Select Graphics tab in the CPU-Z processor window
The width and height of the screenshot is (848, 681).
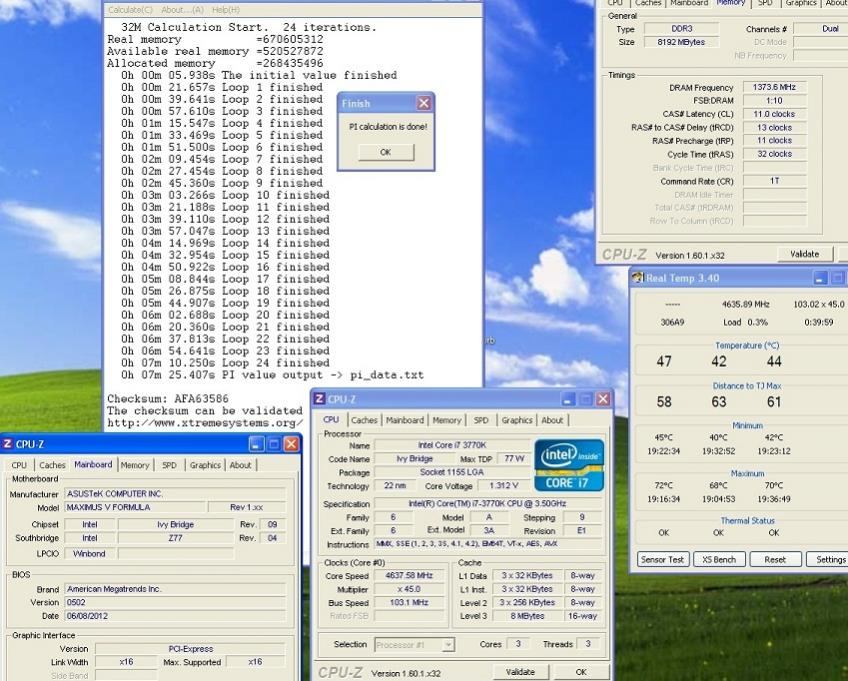click(517, 420)
